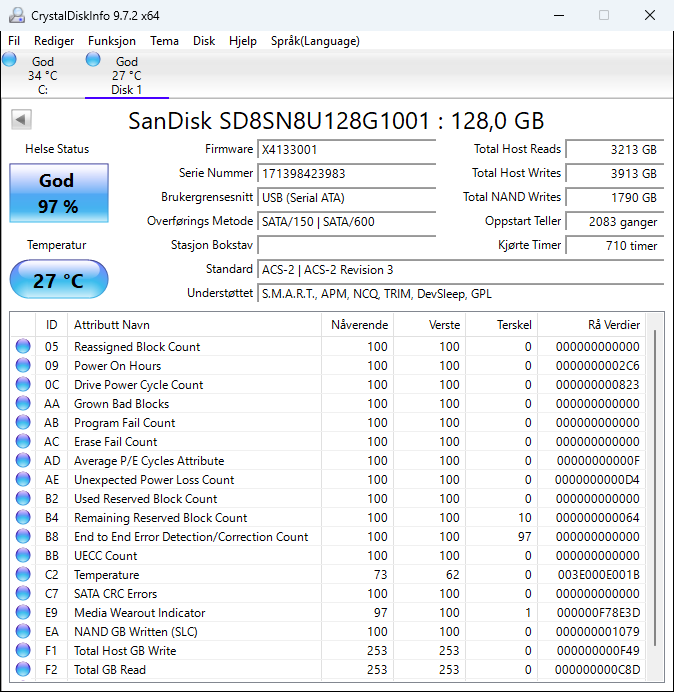Select the Disk 1 tab
Image resolution: width=674 pixels, height=692 pixels.
(127, 75)
